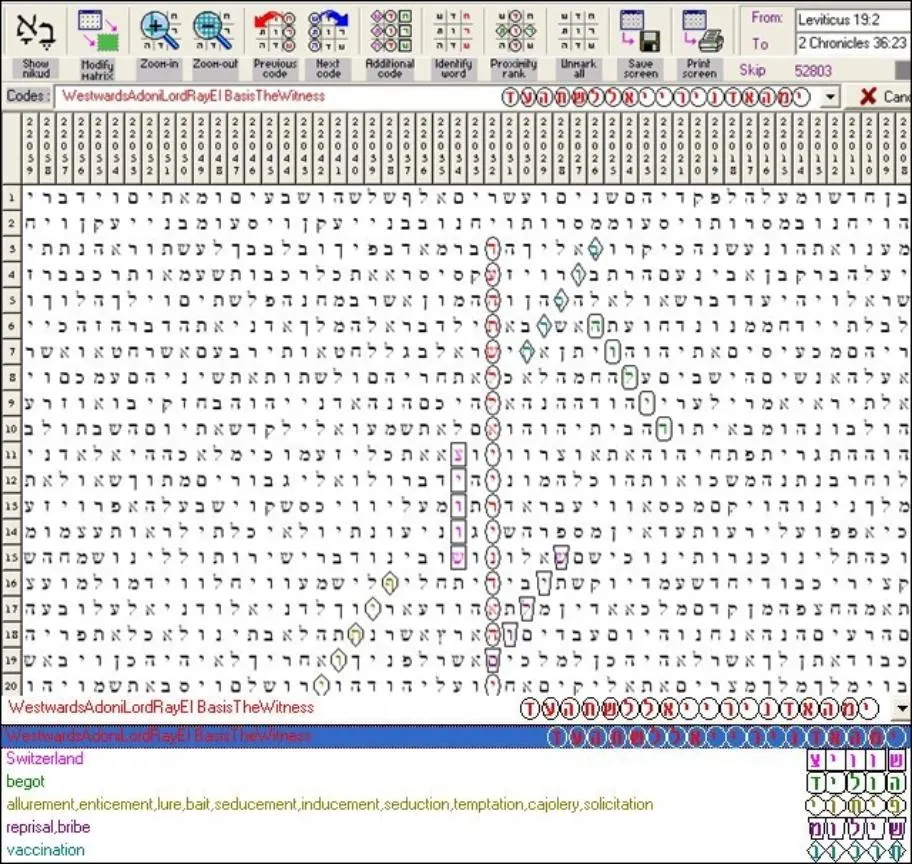Click the Hebrew letters for allurement
The image size is (912, 864).
coord(857,806)
